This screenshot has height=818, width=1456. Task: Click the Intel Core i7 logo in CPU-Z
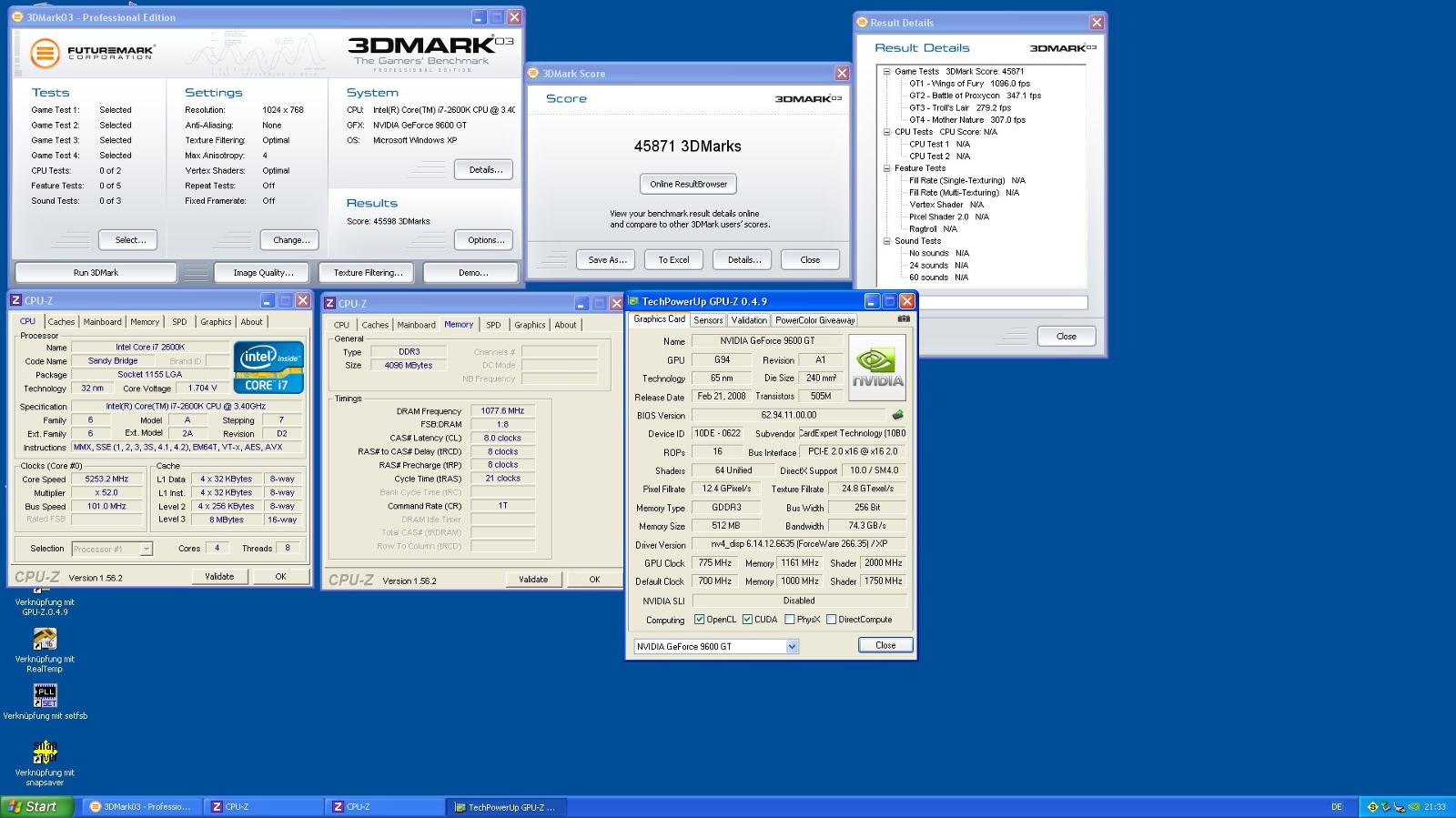tap(268, 367)
